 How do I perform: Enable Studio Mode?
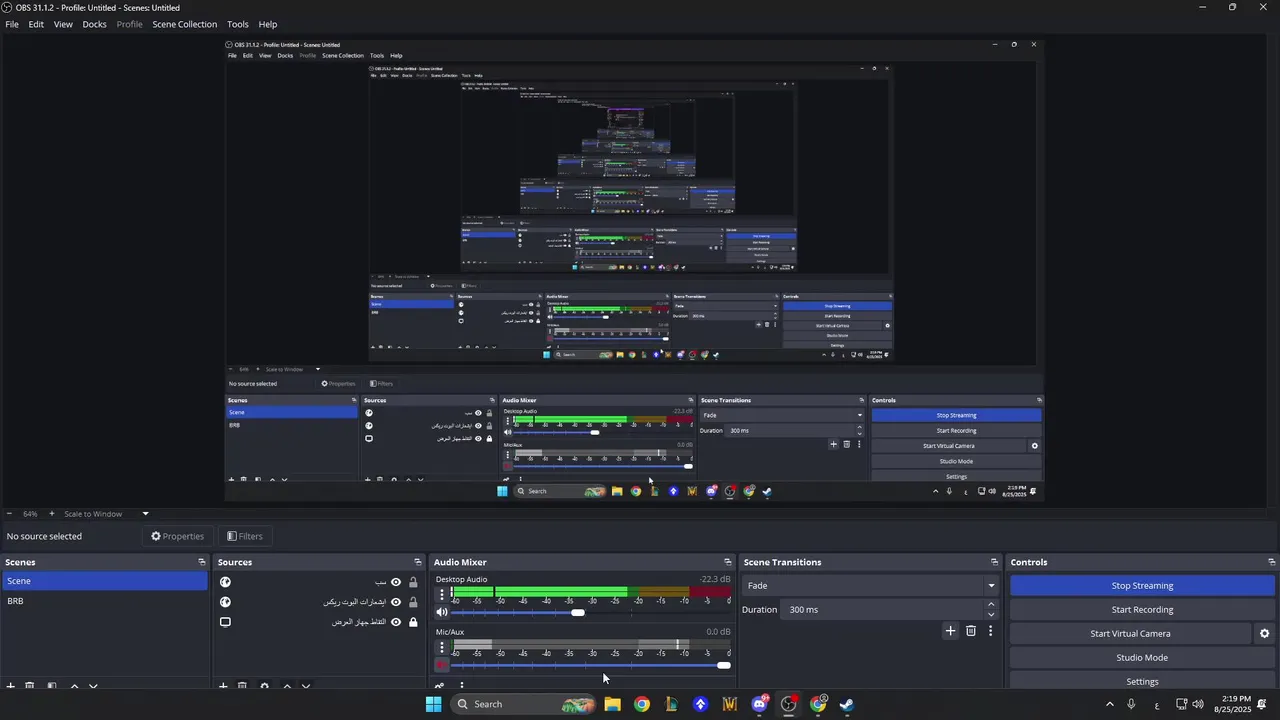coord(1142,658)
